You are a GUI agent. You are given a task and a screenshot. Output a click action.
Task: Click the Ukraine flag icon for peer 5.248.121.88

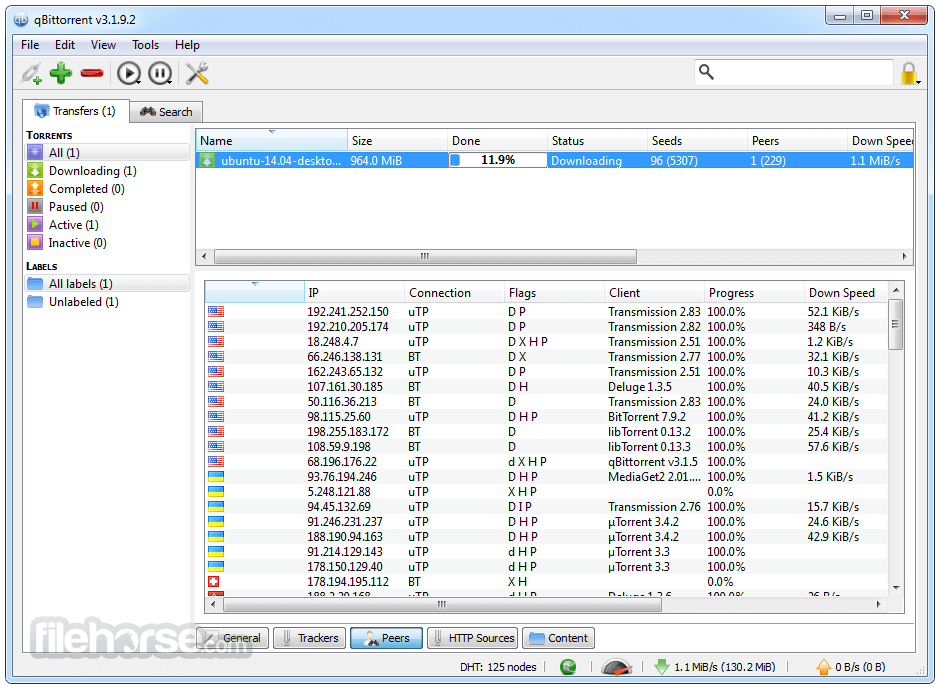coord(216,491)
